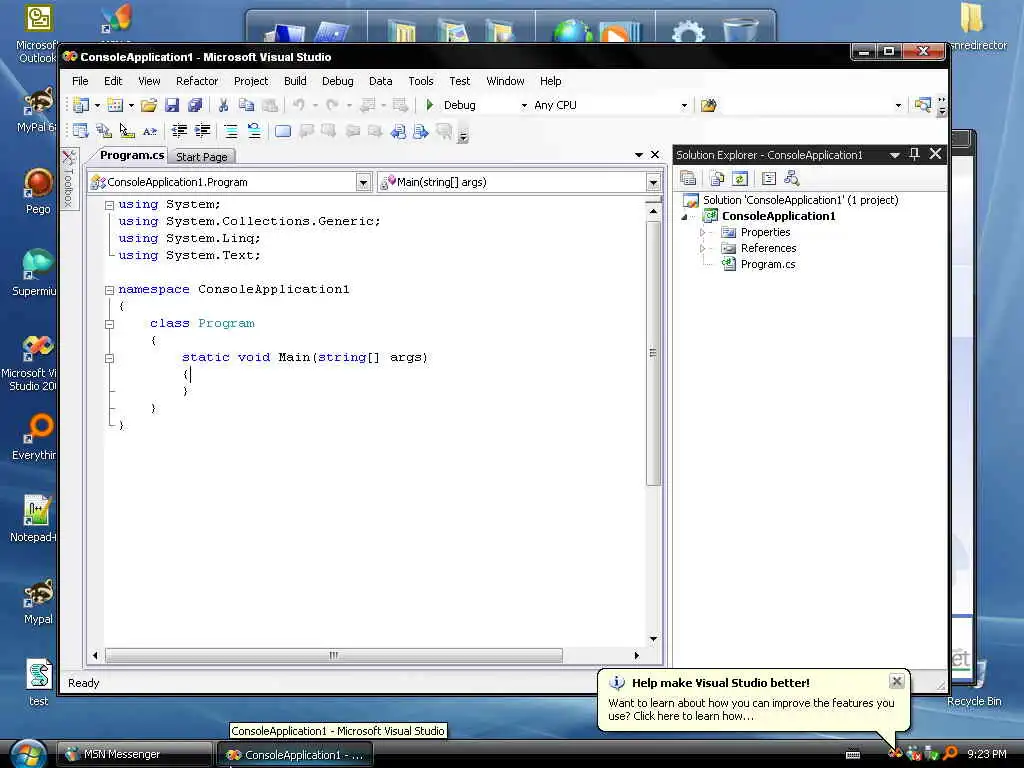The image size is (1024, 768).
Task: Expand the References node in Solution Explorer
Action: (x=703, y=248)
